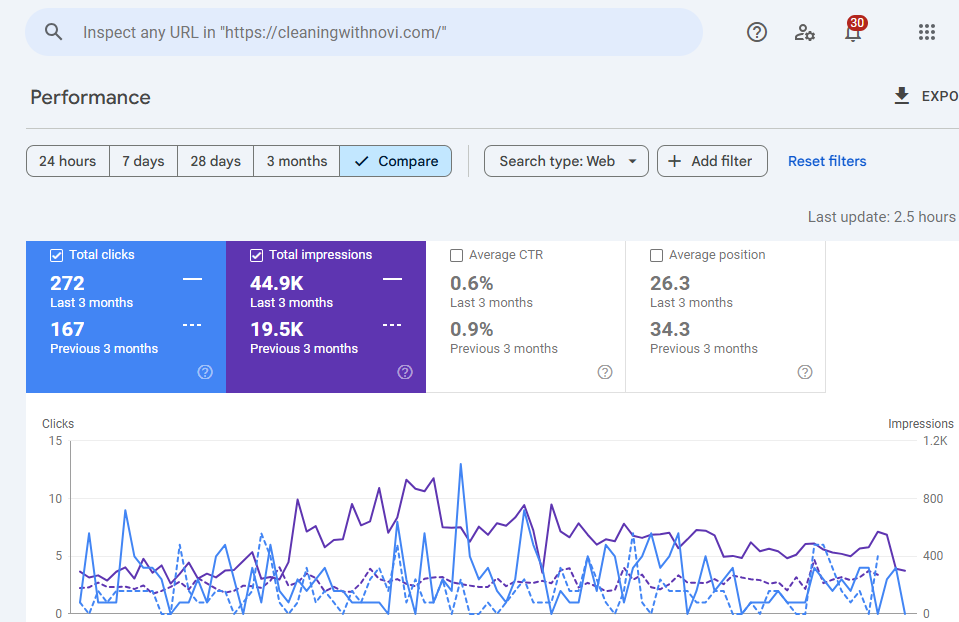This screenshot has width=959, height=622.
Task: Click help icon in Total clicks card
Action: (205, 372)
